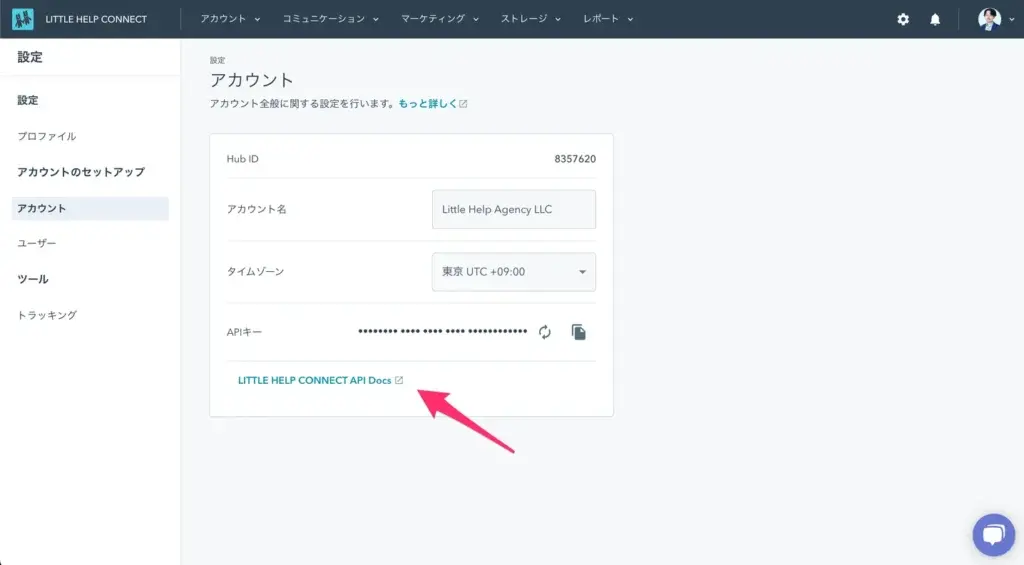
Task: Open LITTLE HELP CONNECT API Docs link
Action: 314,381
